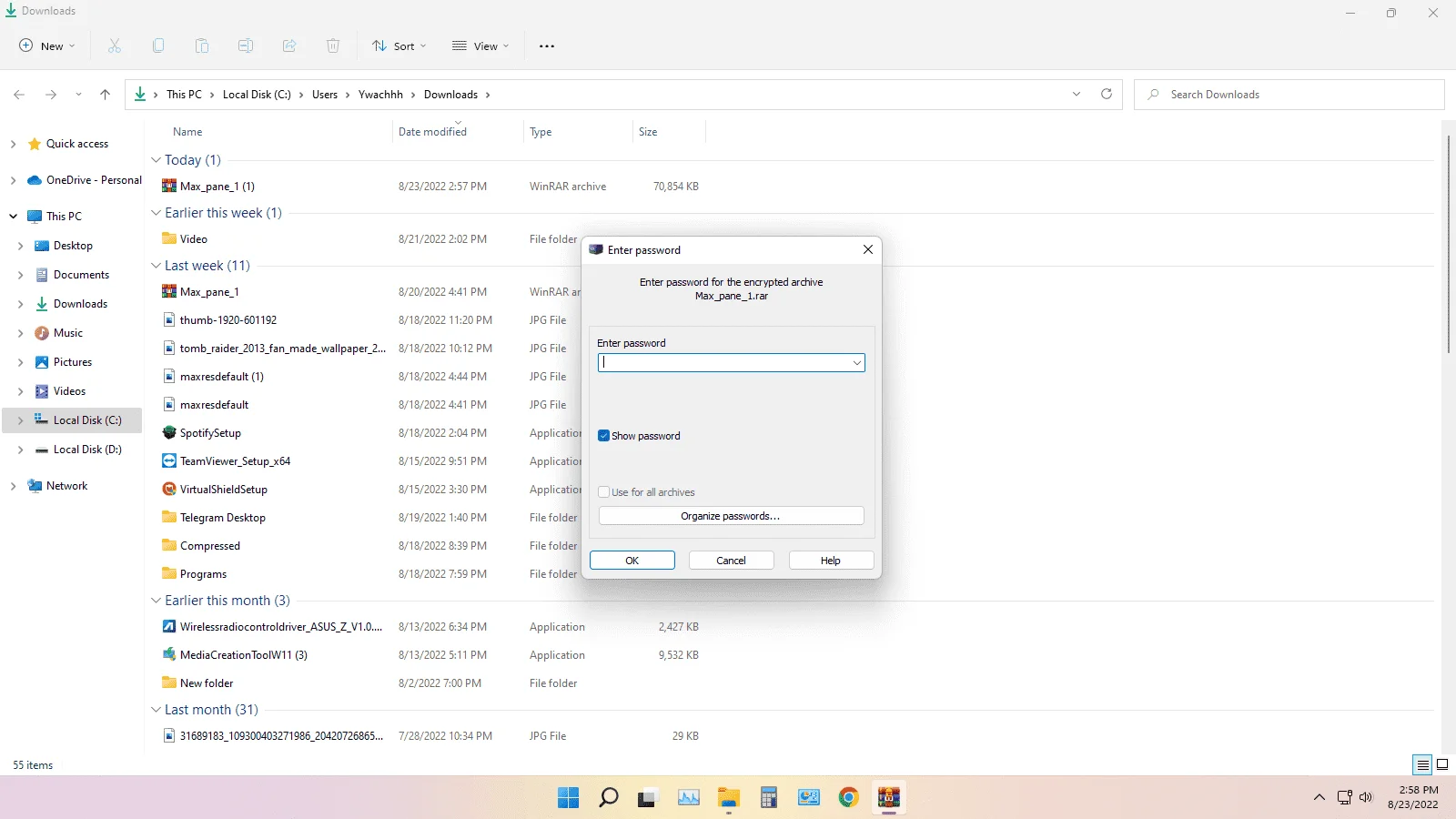Open the View dropdown

[480, 46]
